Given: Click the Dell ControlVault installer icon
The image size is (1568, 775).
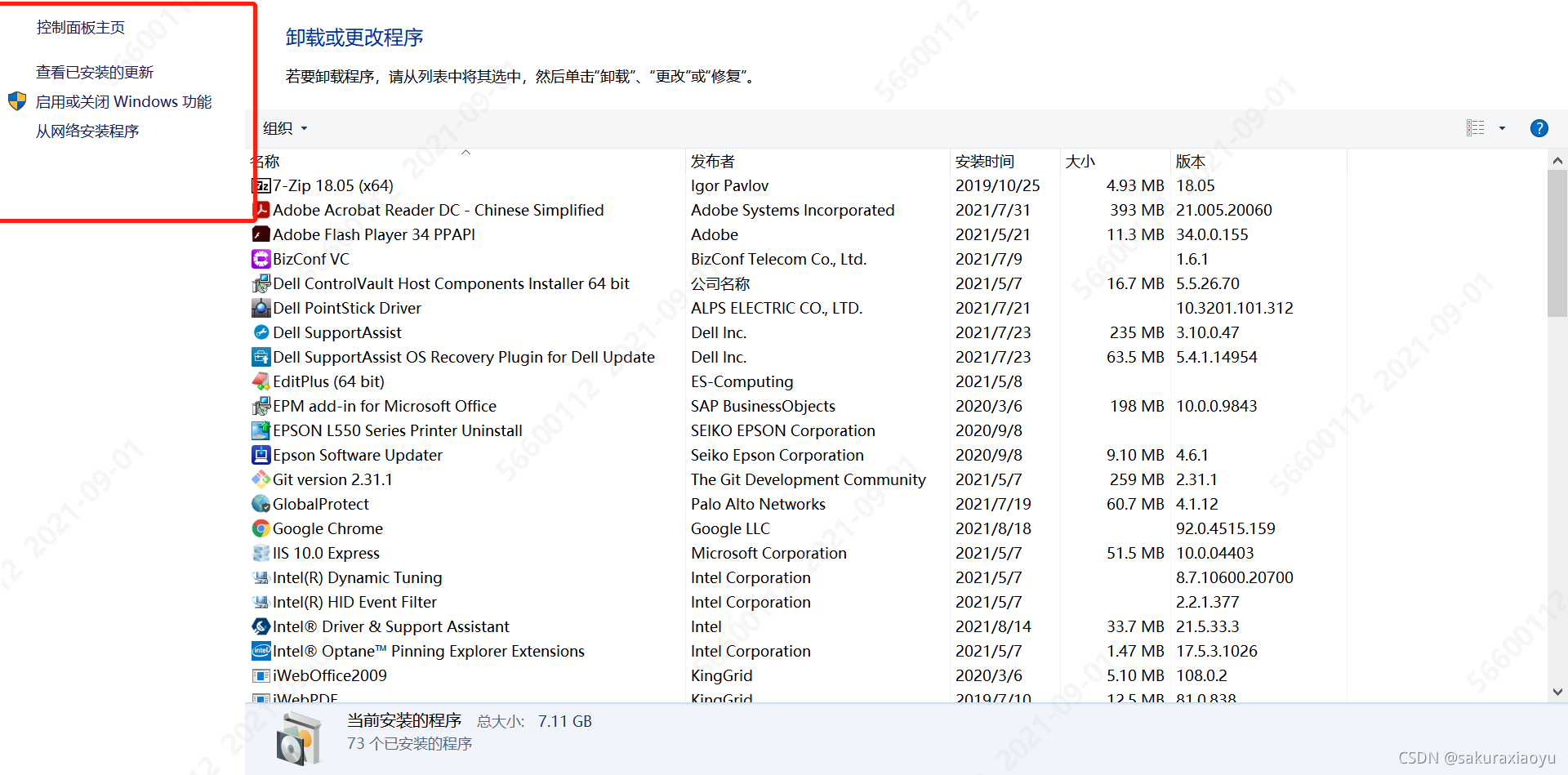Looking at the screenshot, I should [261, 284].
